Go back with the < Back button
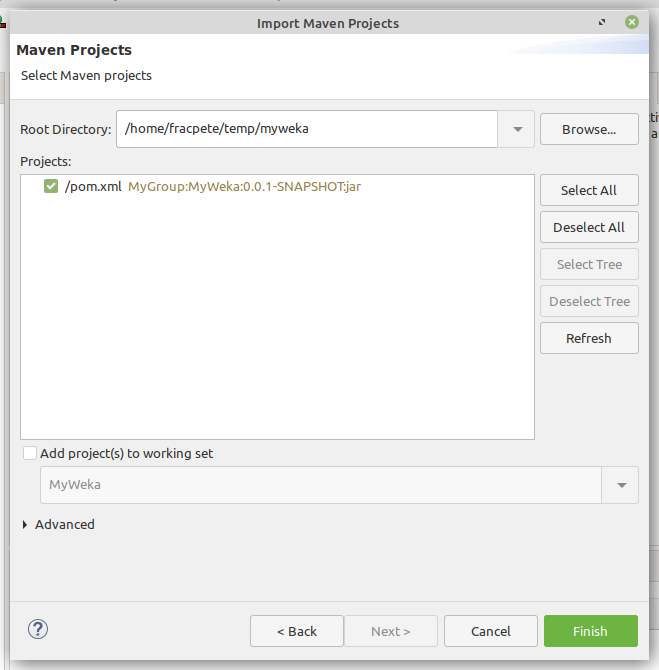The height and width of the screenshot is (670, 659). (297, 631)
